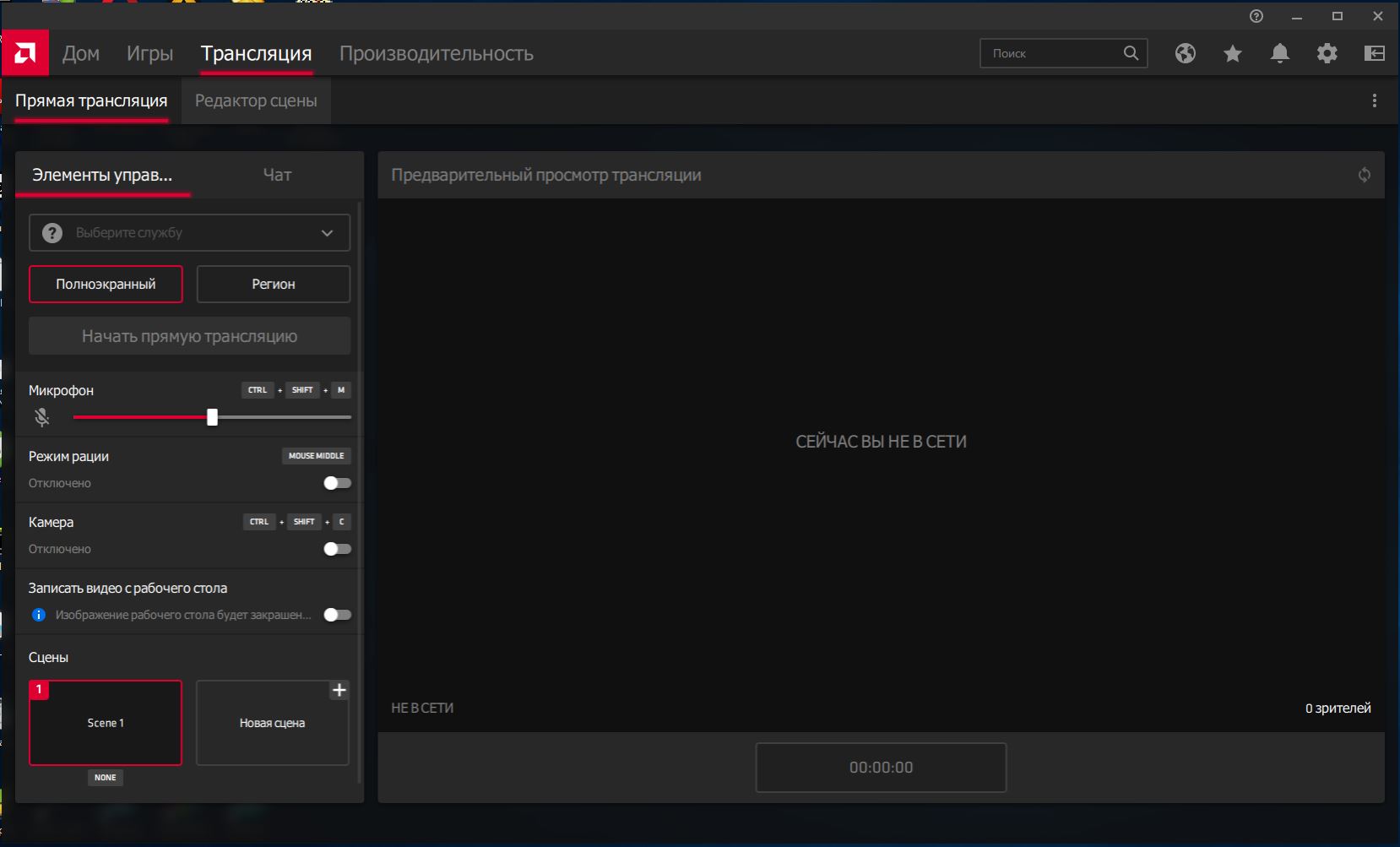Turn on the Камера toggle
Screen dimensions: 1400x847
tap(337, 548)
